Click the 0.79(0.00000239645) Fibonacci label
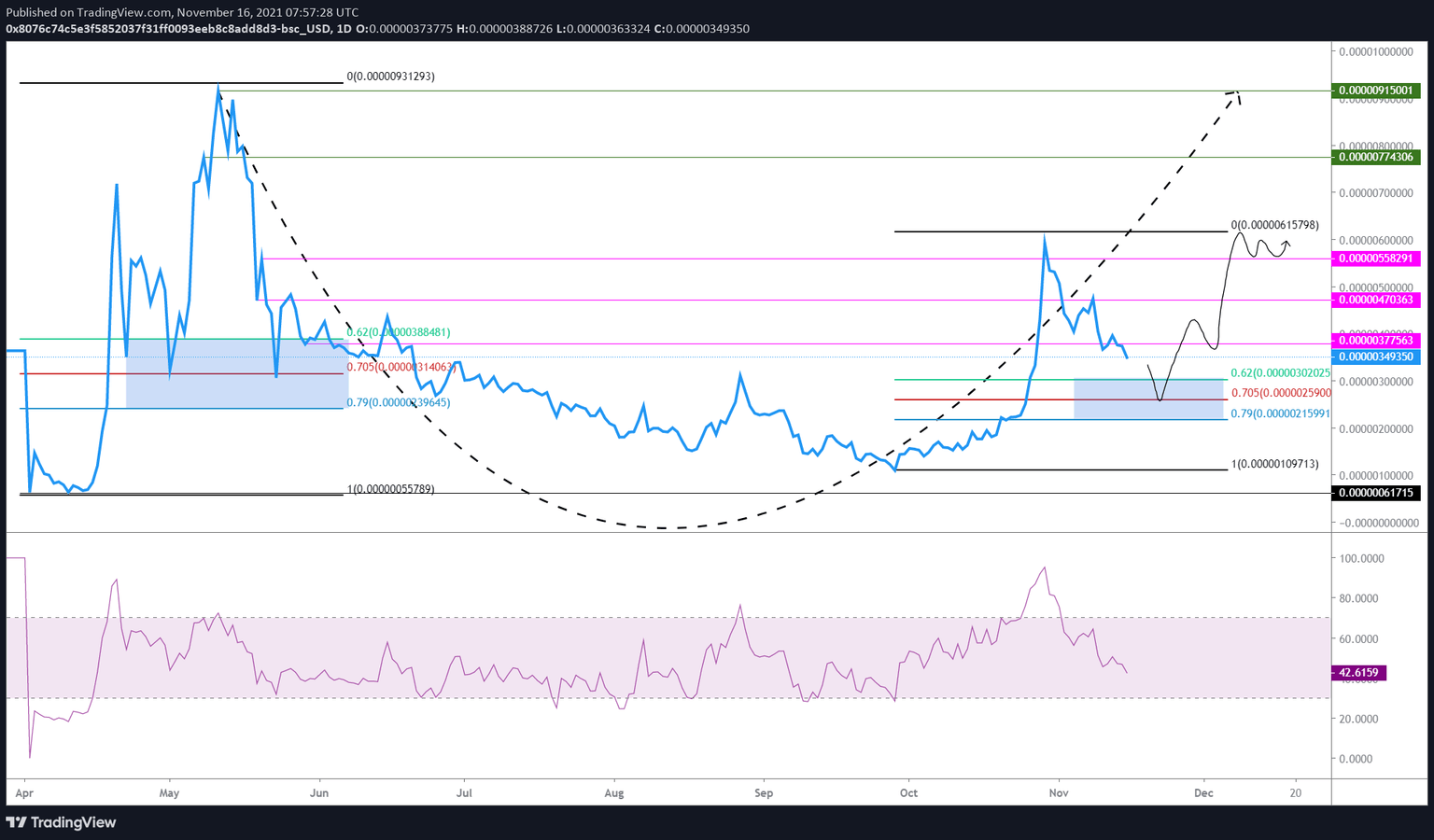 [399, 402]
